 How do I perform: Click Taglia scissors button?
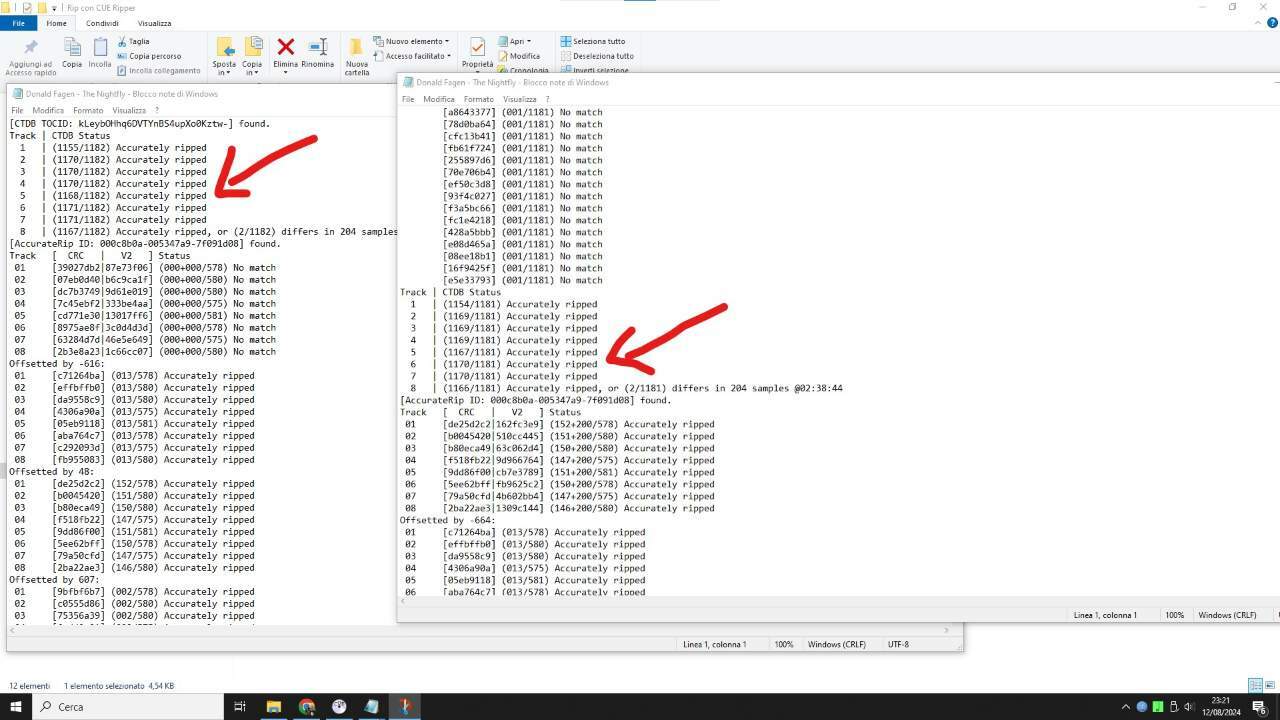click(133, 41)
